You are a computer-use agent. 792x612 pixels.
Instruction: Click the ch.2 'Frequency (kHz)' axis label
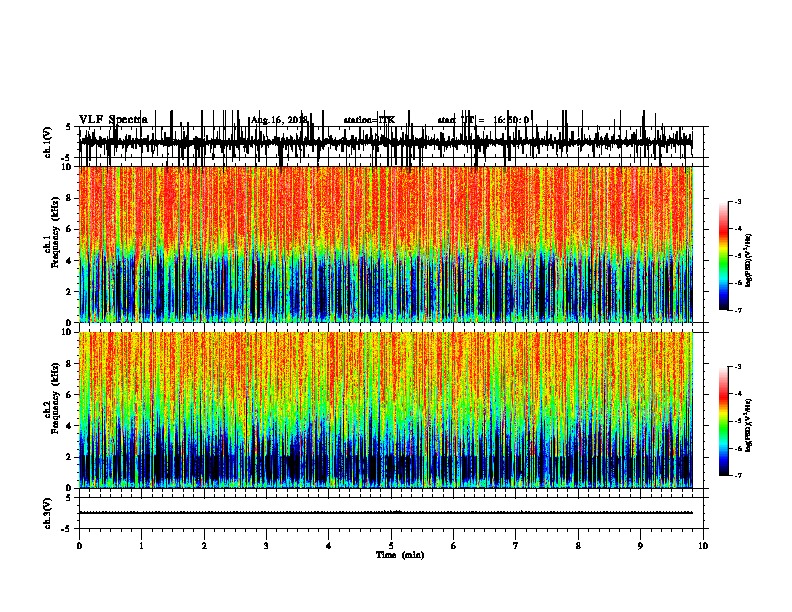click(55, 397)
